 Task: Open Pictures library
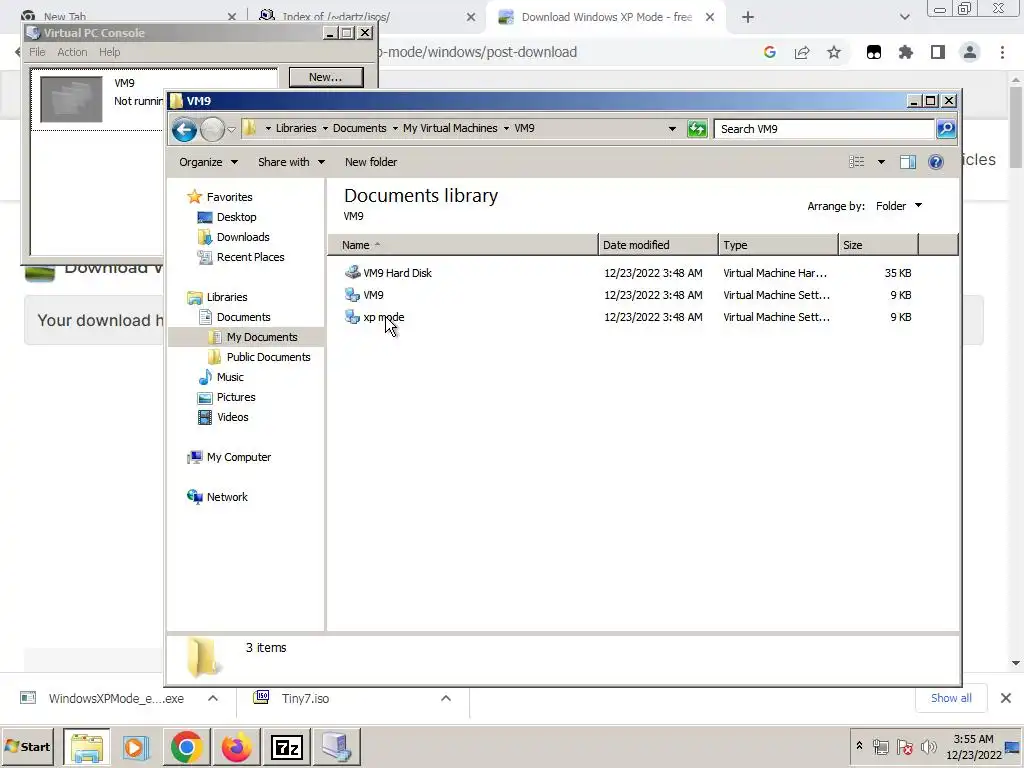click(227, 397)
